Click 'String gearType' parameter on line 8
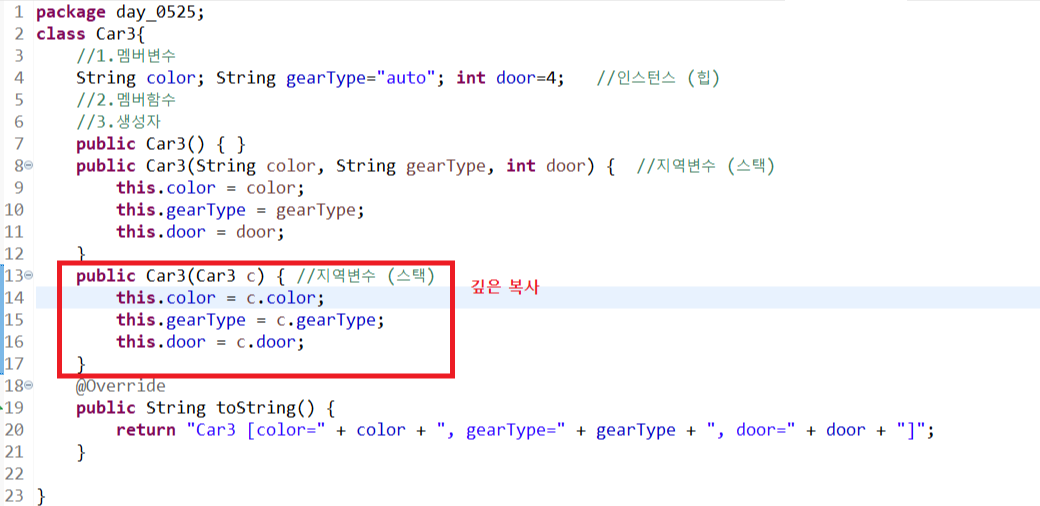 click(410, 166)
